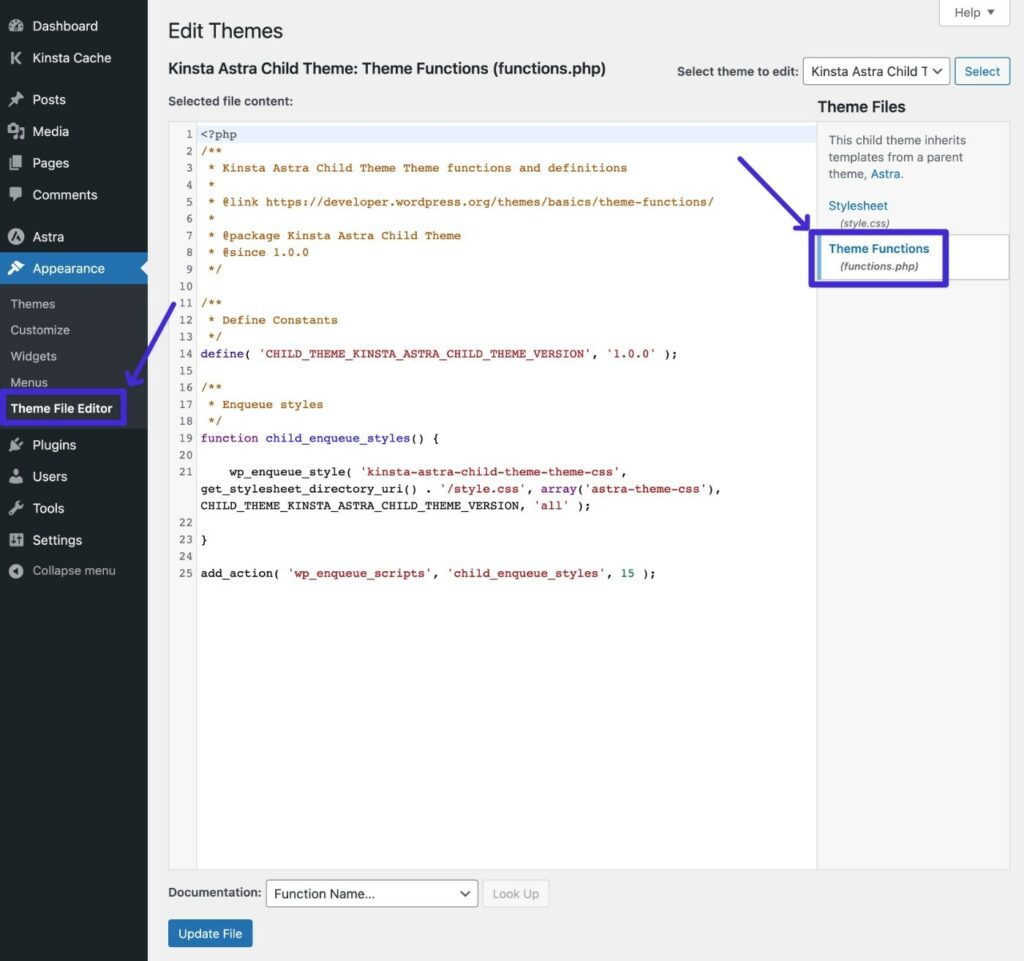Click the Users icon
1024x961 pixels.
pyautogui.click(x=17, y=476)
